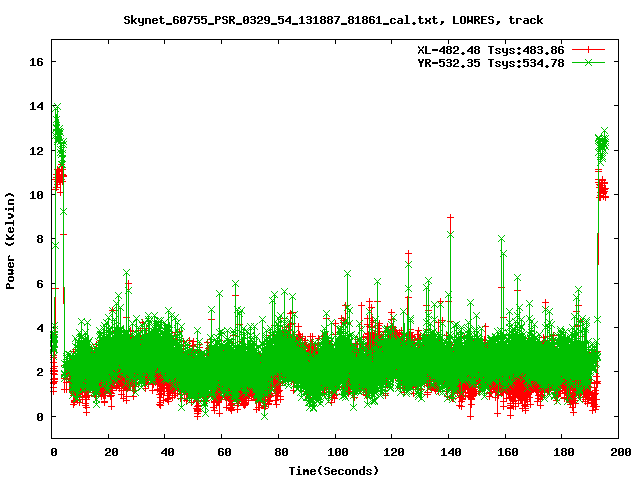Click y-axis tick label 14
The width and height of the screenshot is (640, 480).
point(36,106)
